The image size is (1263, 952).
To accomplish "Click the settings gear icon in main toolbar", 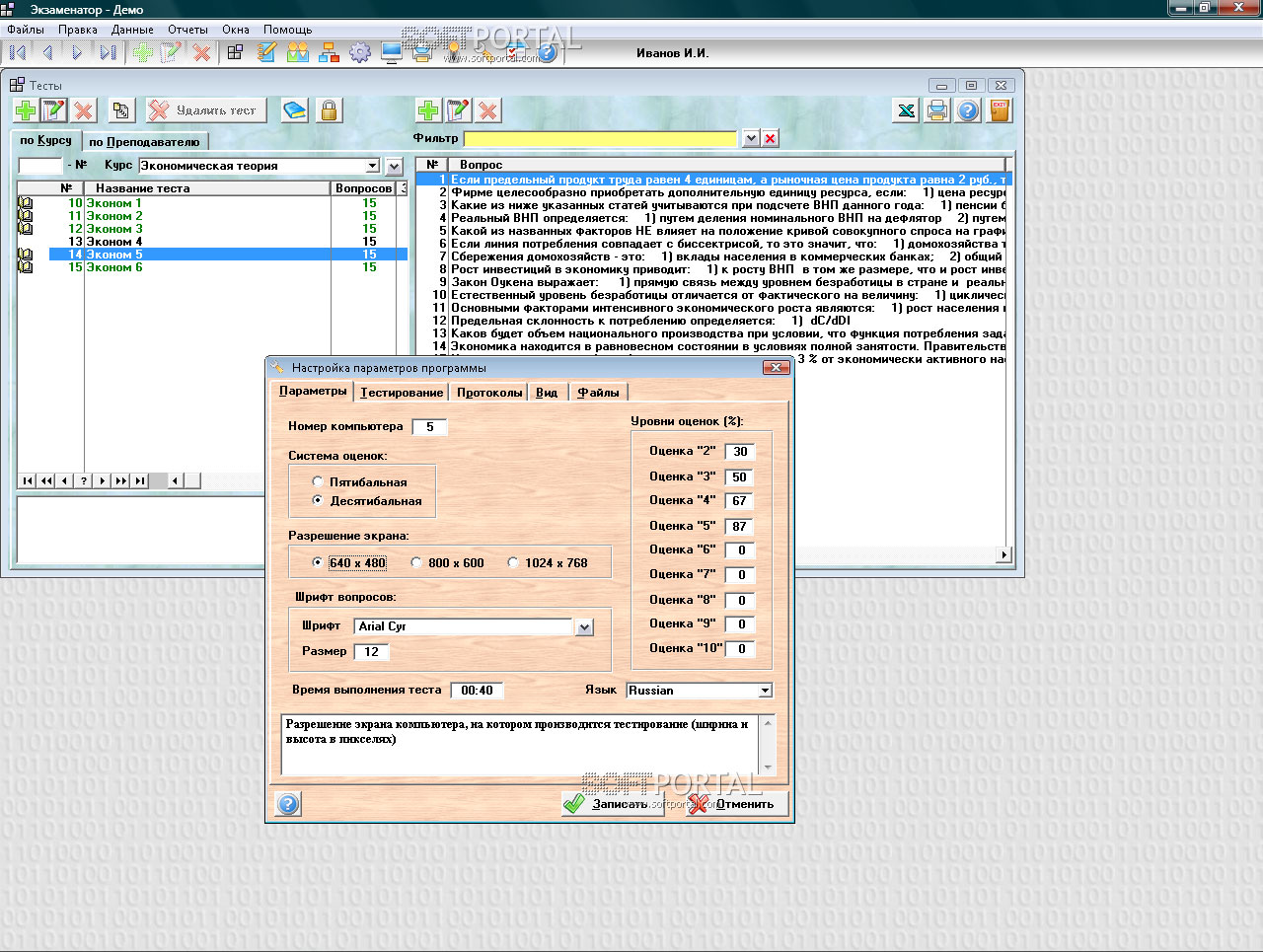I will tap(360, 52).
